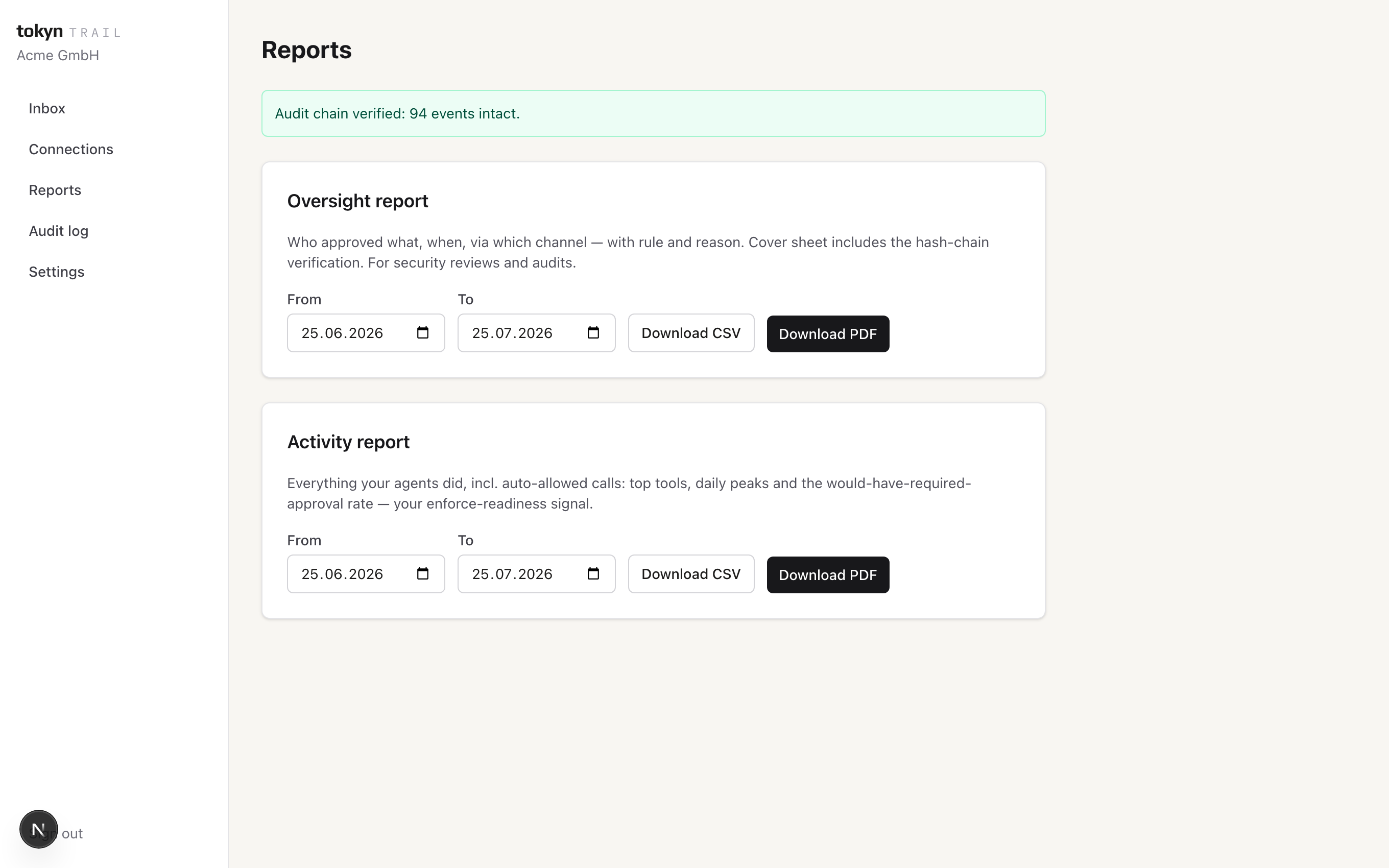Click the 'Audit chain verified: 94 events intact.' banner
Screen dimensions: 1389x868
[653, 113]
